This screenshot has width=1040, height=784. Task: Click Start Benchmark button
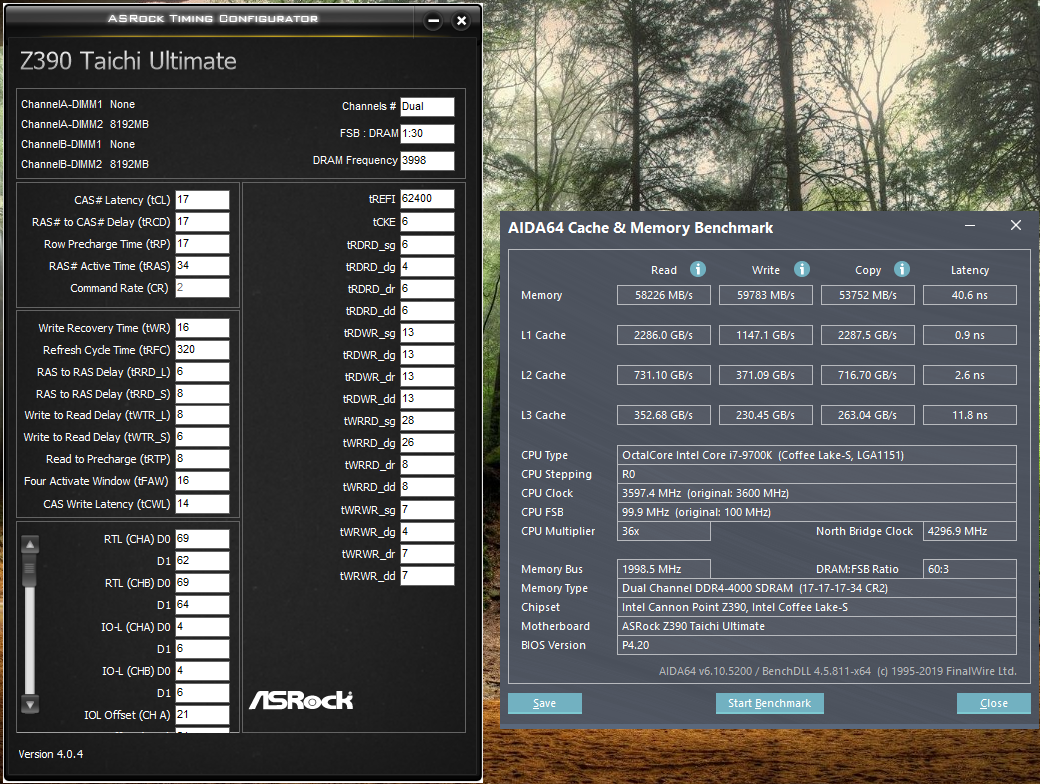pos(769,703)
